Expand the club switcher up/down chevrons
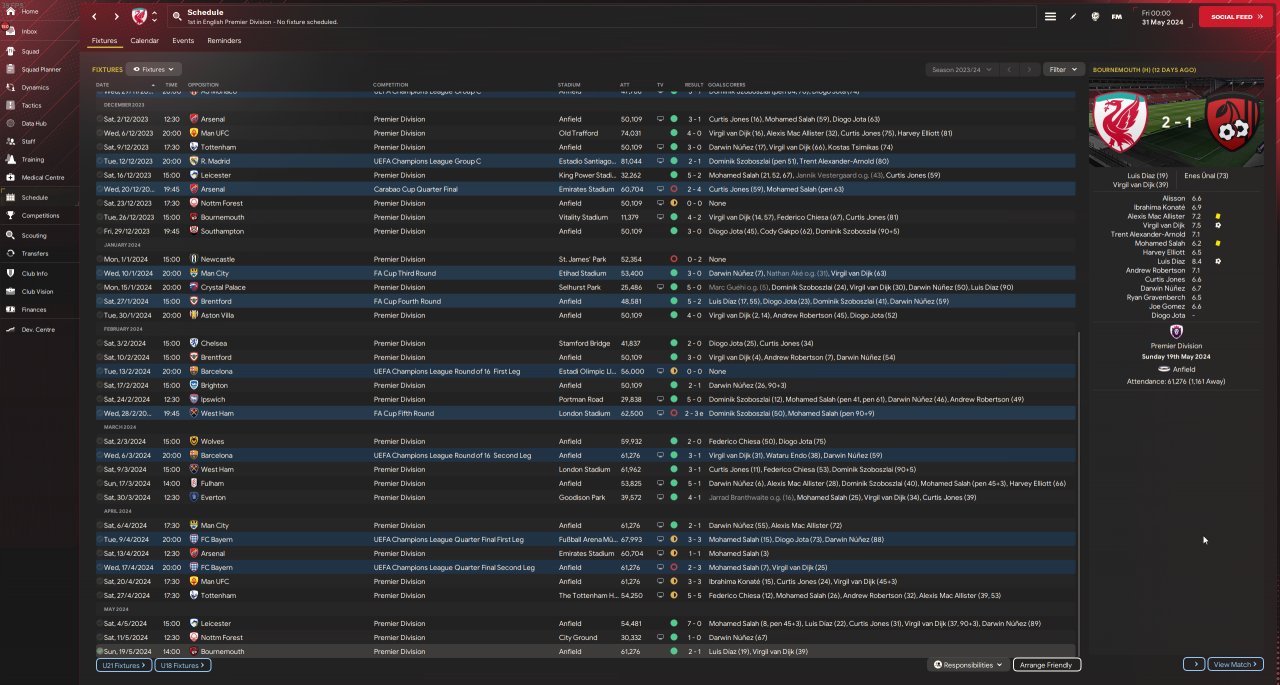Image resolution: width=1280 pixels, height=685 pixels. pyautogui.click(x=154, y=17)
